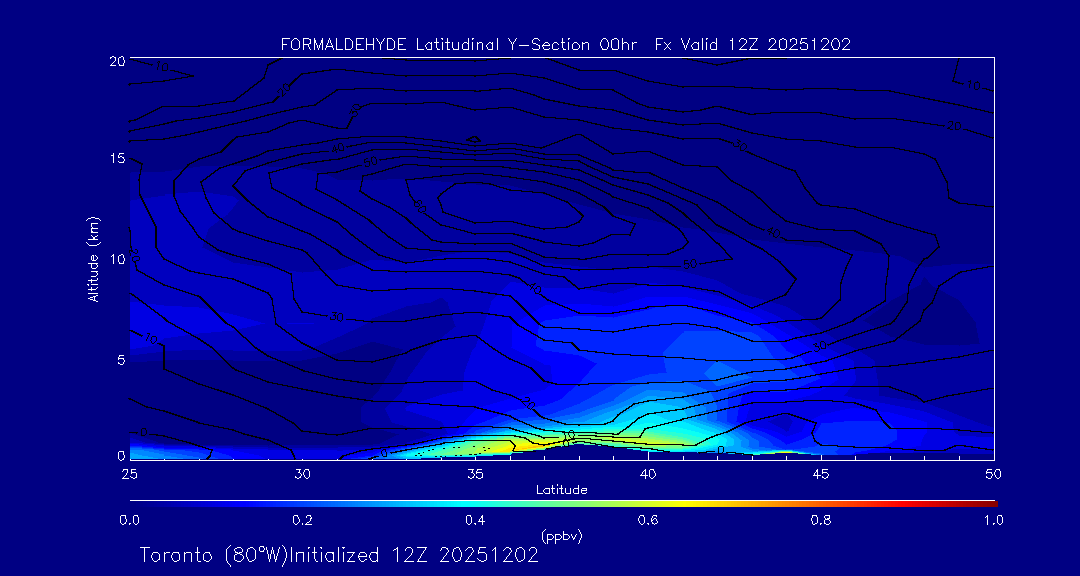This screenshot has width=1080, height=576.
Task: Select the 50 tick on the latitude axis
Action: click(x=994, y=472)
